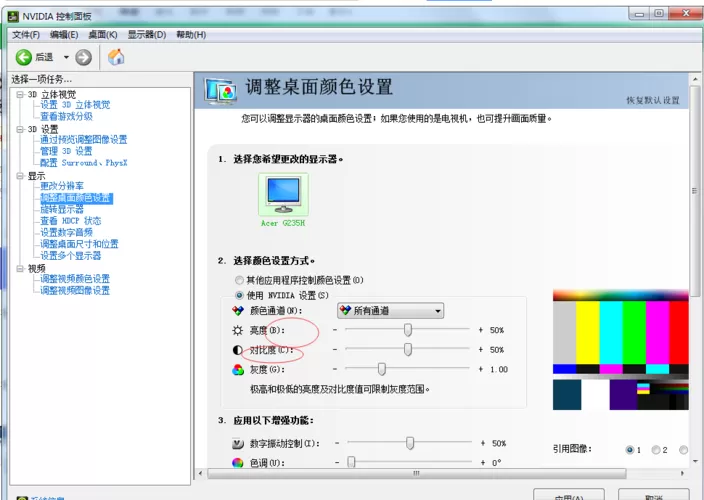Screen dimensions: 704x500
Task: Open 旋转显示器 task
Action: click(62, 209)
